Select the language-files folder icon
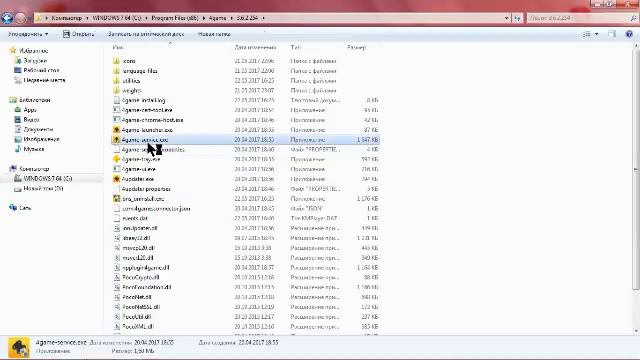640x360 pixels. [x=116, y=71]
